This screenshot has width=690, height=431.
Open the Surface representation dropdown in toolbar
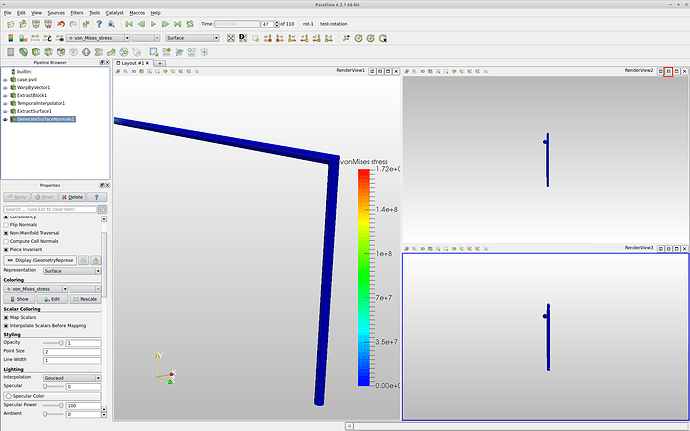coord(191,38)
